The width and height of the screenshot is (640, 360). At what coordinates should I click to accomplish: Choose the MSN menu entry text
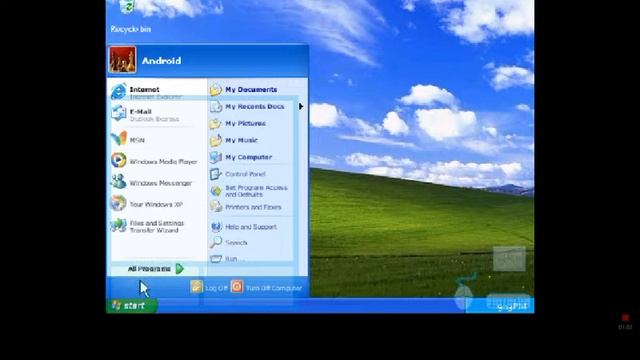click(x=137, y=140)
